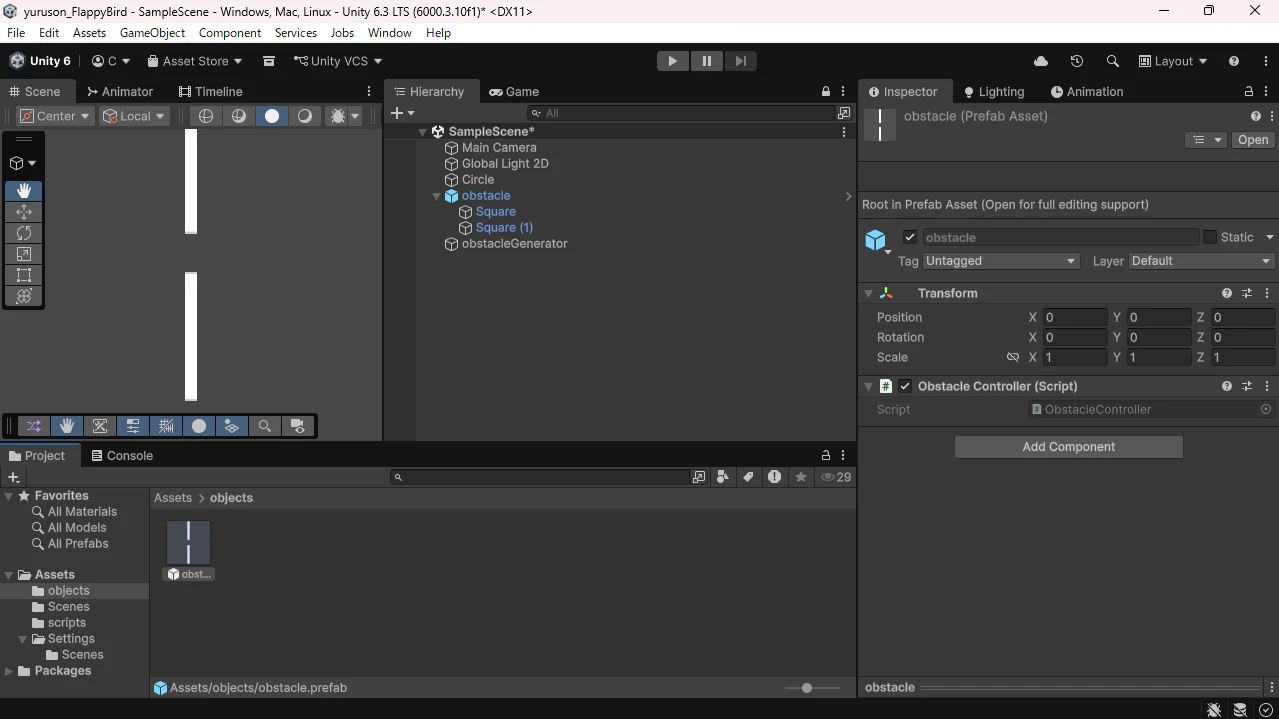This screenshot has height=719, width=1279.
Task: Select the Rotate tool
Action: (x=24, y=232)
